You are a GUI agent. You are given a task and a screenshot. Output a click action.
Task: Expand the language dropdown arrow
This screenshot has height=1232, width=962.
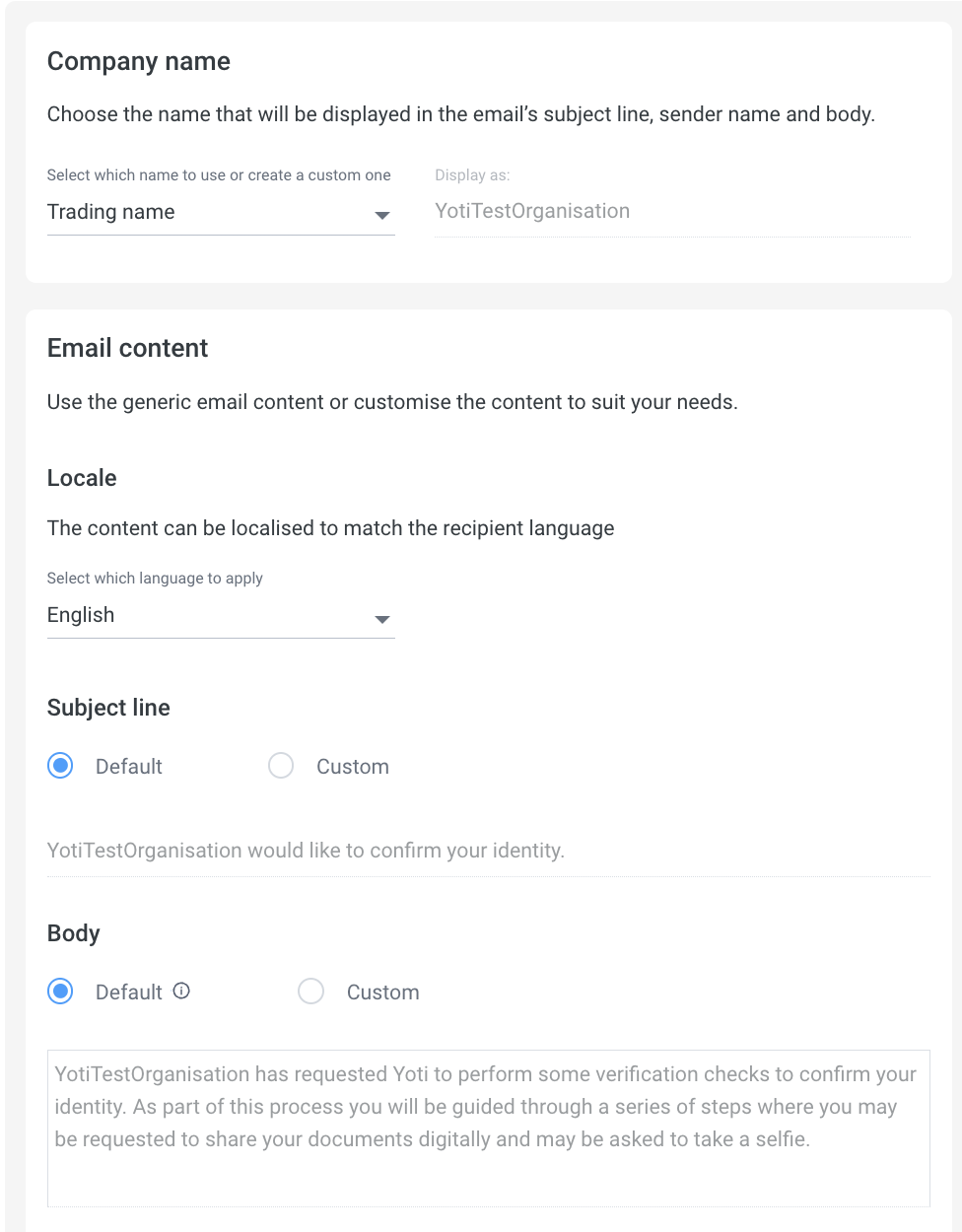(x=382, y=619)
